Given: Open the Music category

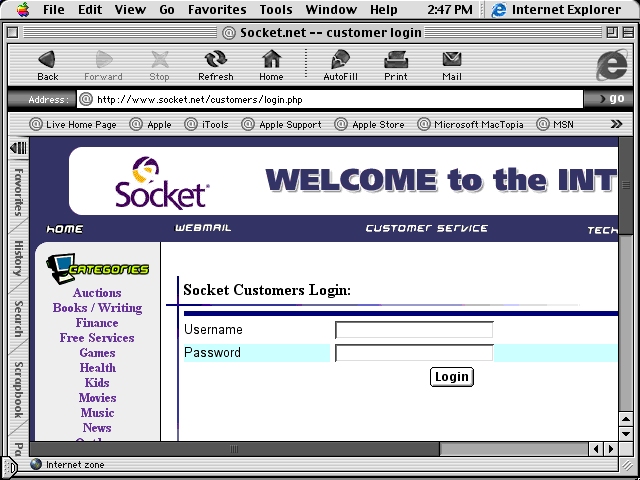Looking at the screenshot, I should 97,413.
